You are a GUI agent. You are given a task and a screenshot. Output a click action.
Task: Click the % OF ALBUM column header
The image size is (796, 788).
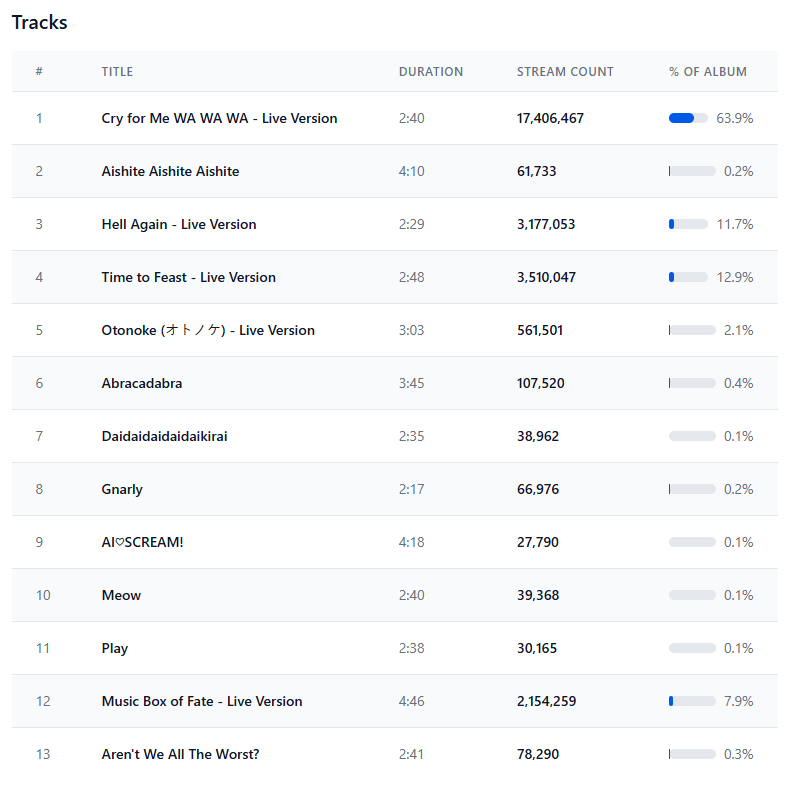(708, 72)
